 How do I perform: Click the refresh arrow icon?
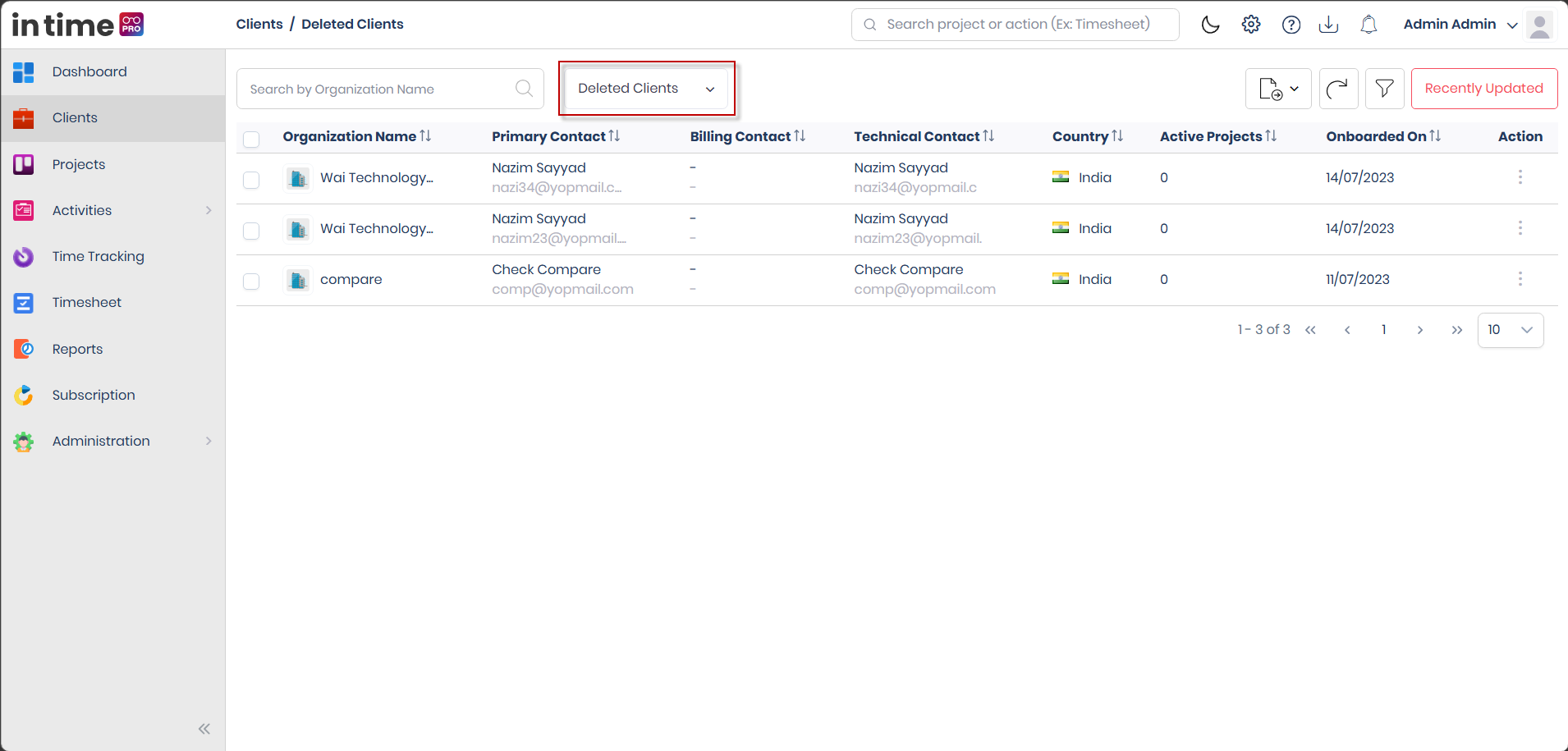click(x=1338, y=89)
